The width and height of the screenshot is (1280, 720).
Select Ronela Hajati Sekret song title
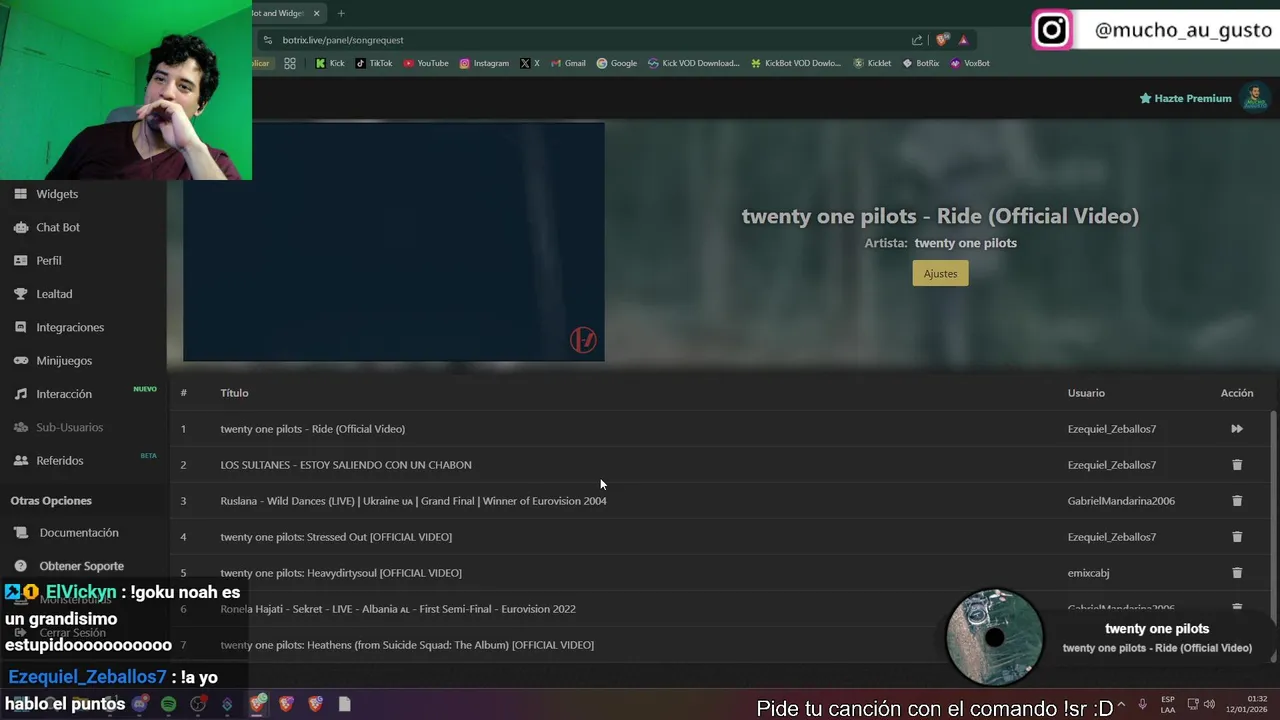coord(398,609)
